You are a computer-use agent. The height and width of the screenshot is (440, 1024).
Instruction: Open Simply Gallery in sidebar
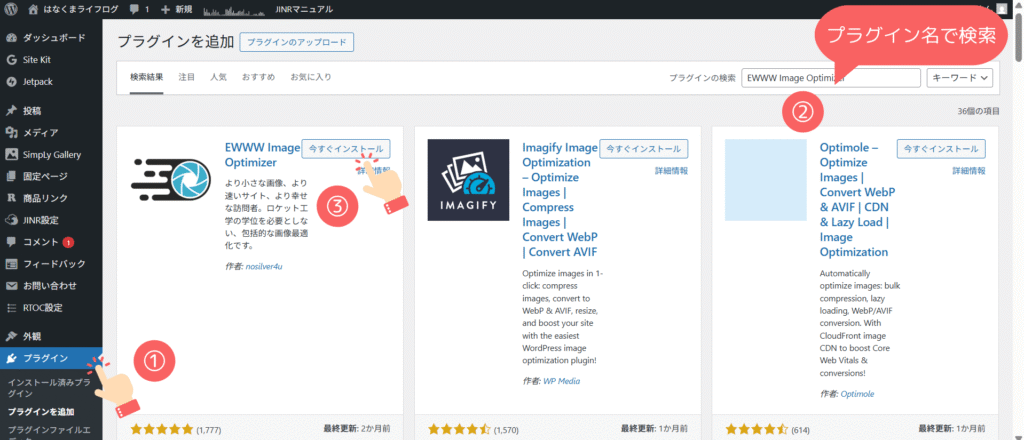coord(52,155)
